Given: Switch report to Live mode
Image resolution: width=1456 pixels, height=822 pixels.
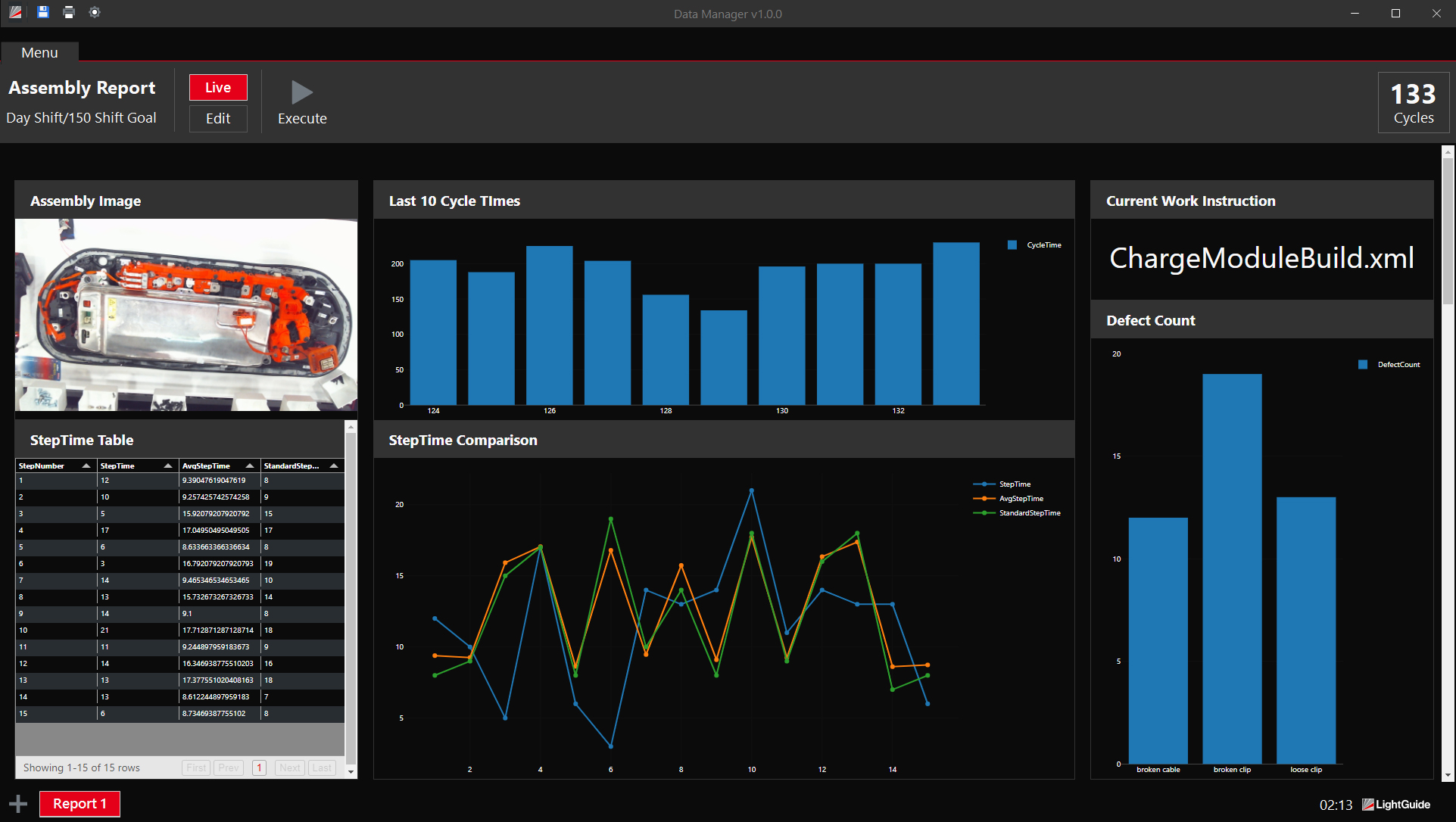Looking at the screenshot, I should point(218,88).
